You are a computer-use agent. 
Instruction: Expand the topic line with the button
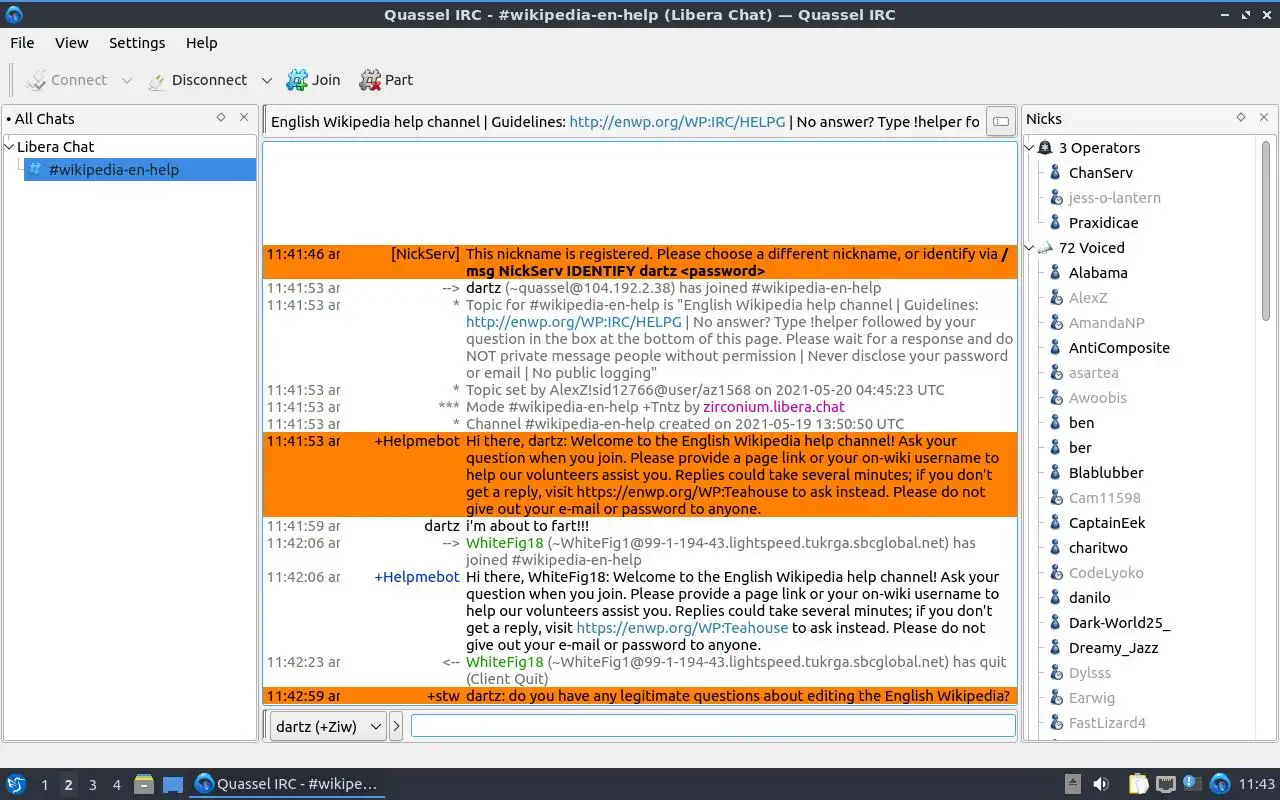(x=999, y=122)
